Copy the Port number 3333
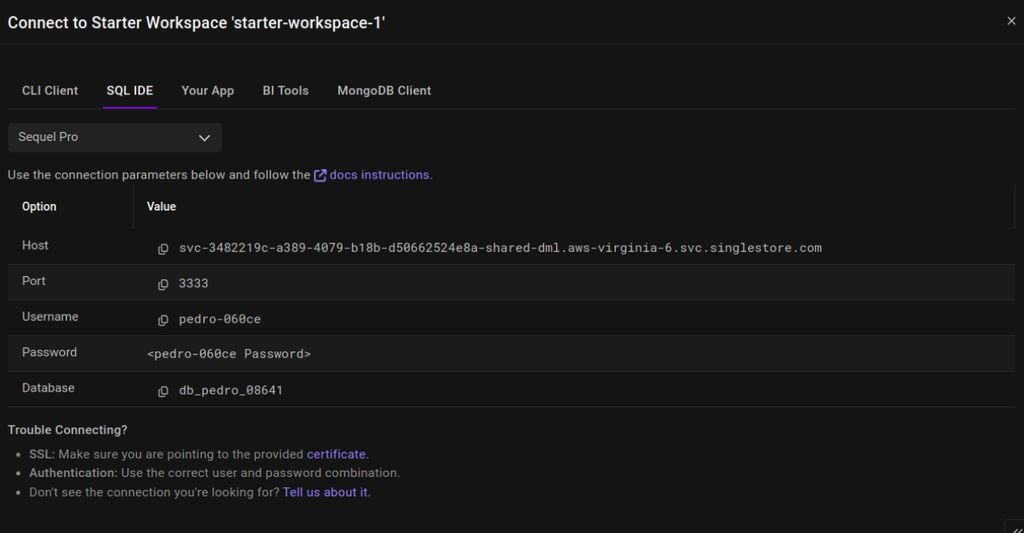The width and height of the screenshot is (1024, 533). tap(163, 284)
